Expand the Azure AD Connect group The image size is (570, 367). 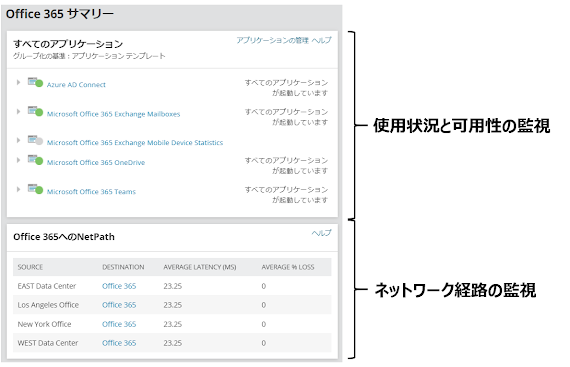click(18, 82)
